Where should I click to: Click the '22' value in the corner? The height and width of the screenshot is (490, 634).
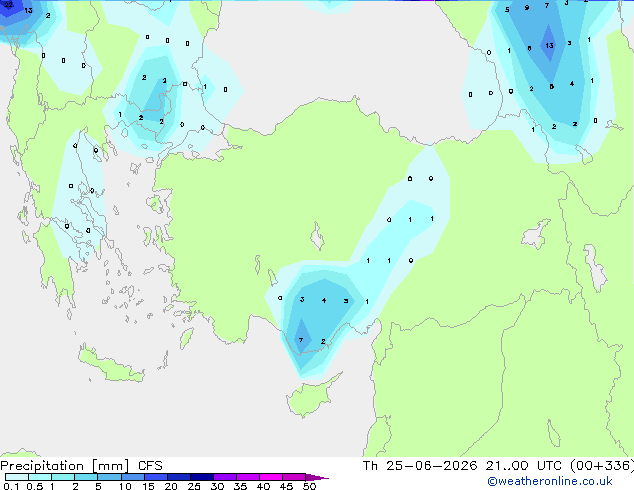(x=8, y=5)
